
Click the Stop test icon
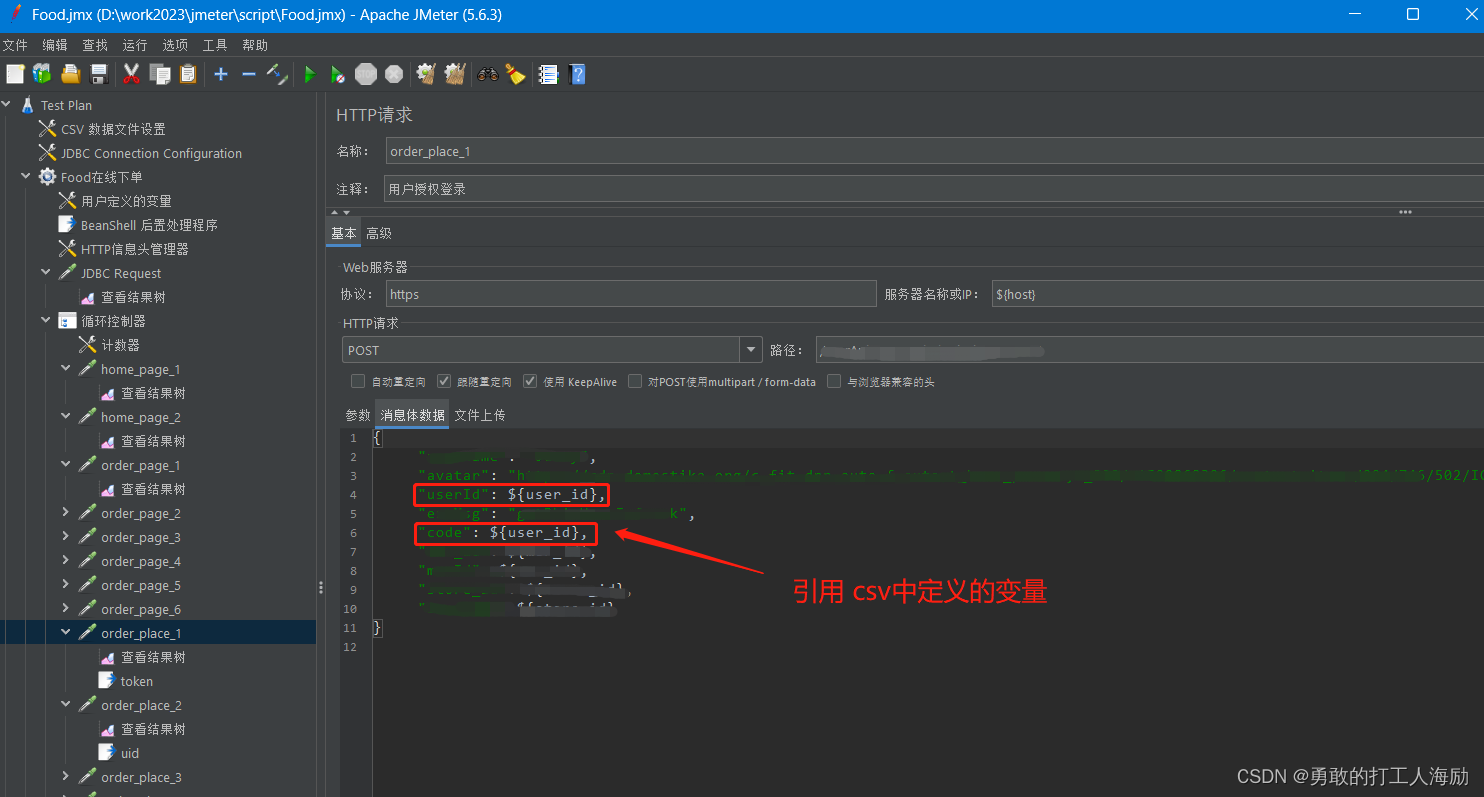point(366,74)
